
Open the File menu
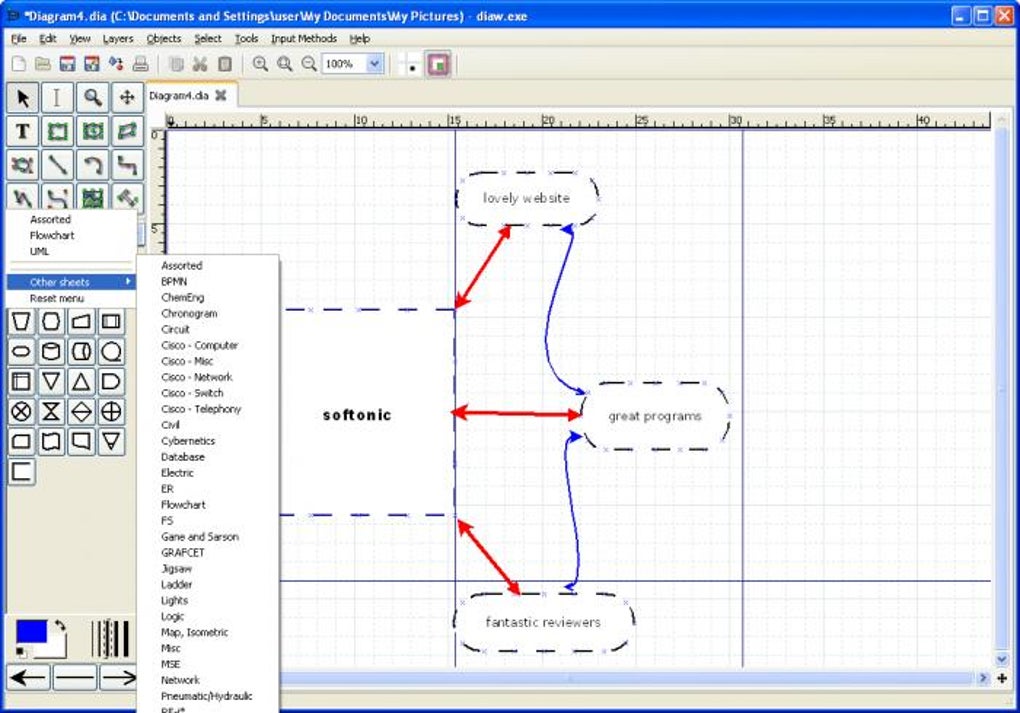tap(19, 39)
